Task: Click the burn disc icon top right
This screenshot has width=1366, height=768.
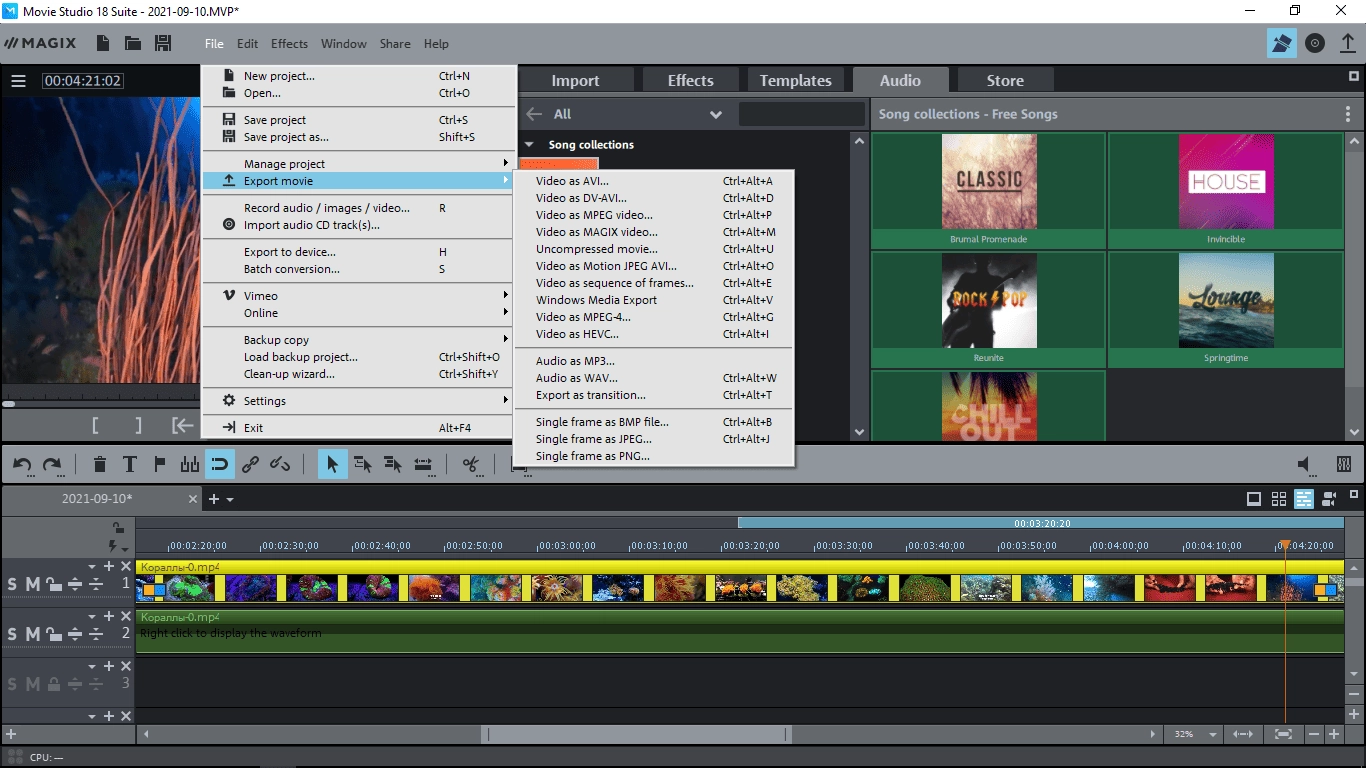Action: pos(1315,43)
